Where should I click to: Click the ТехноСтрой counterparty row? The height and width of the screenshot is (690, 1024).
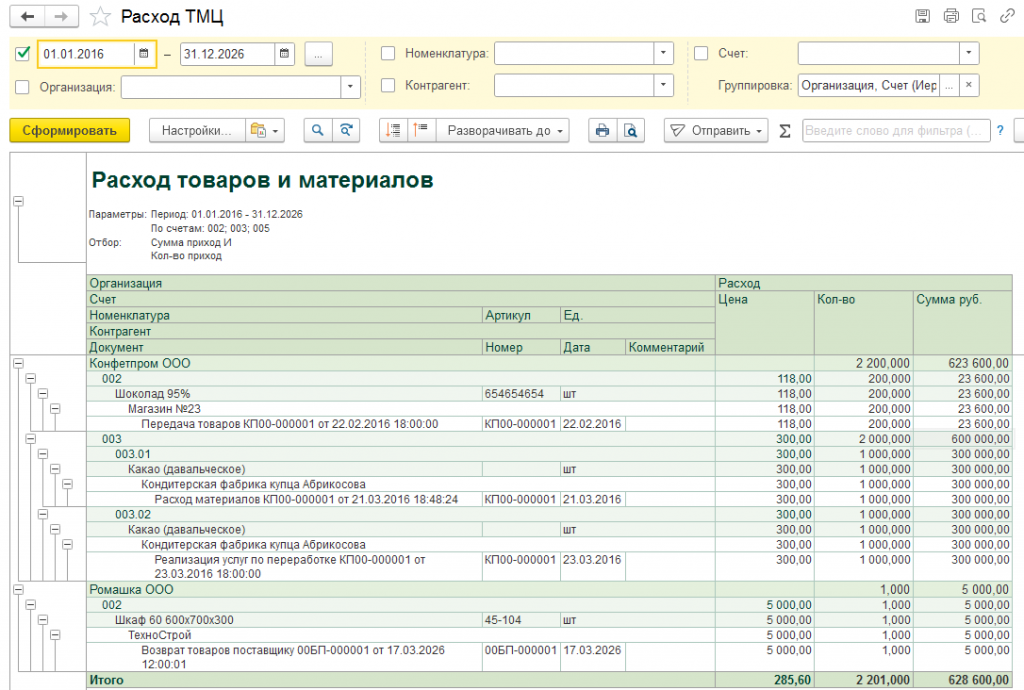(x=159, y=635)
